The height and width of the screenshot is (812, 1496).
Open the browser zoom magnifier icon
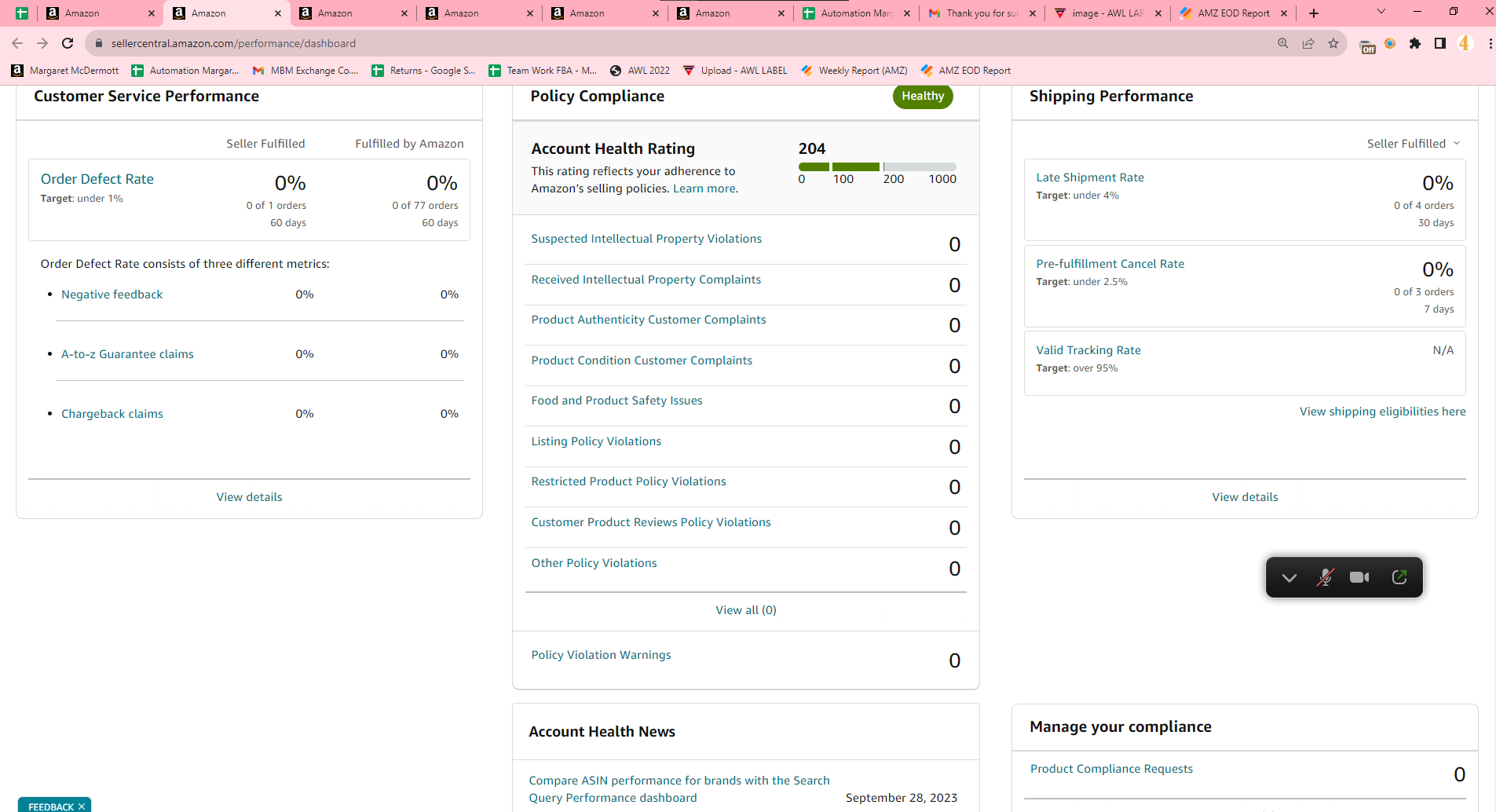pos(1283,43)
